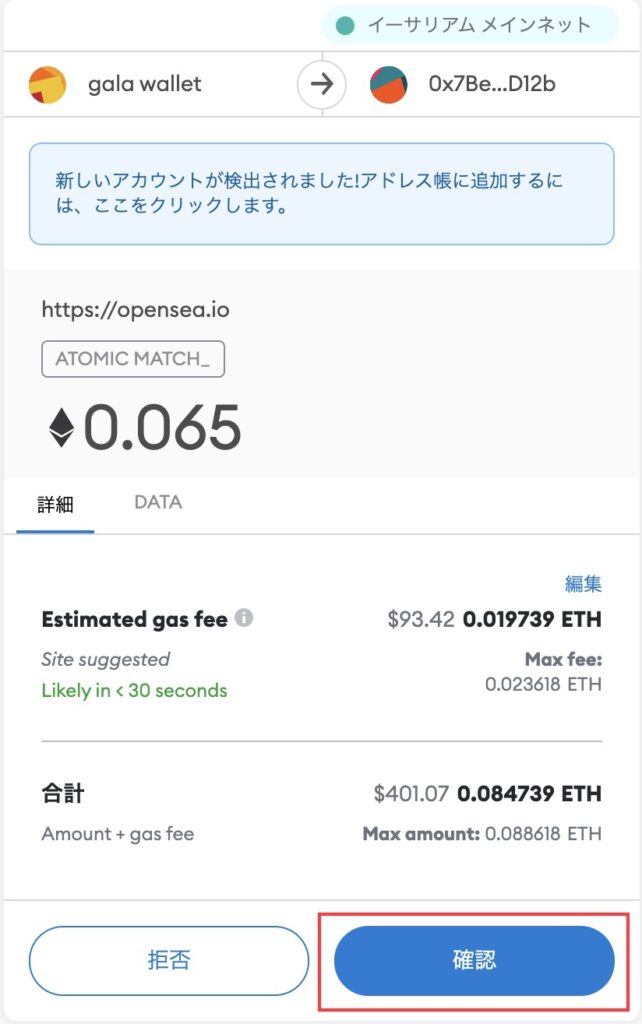Switch to the DATA tab
Viewport: 642px width, 1024px height.
click(158, 502)
